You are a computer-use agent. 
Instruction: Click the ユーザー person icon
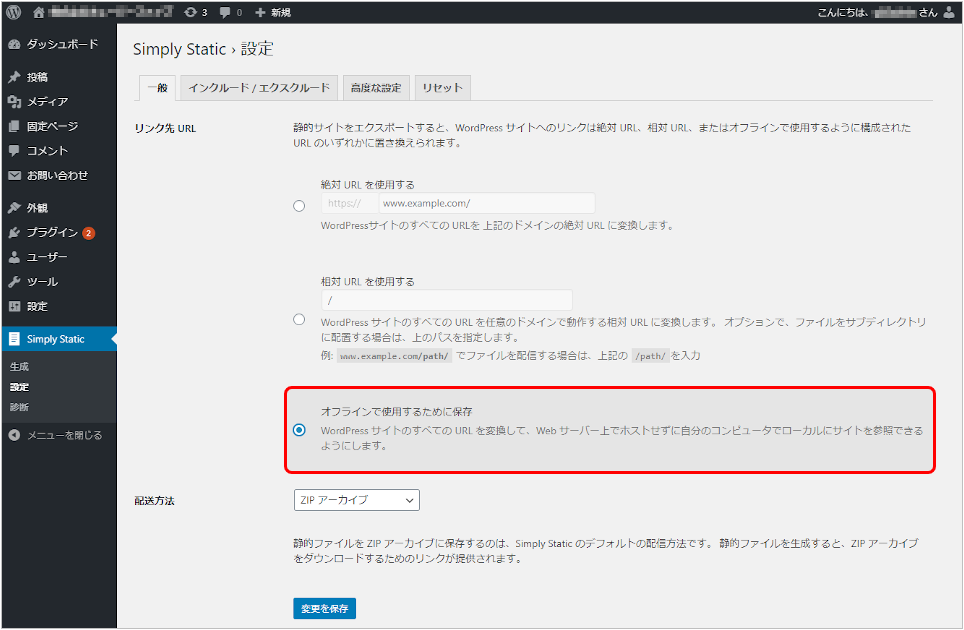pyautogui.click(x=14, y=257)
